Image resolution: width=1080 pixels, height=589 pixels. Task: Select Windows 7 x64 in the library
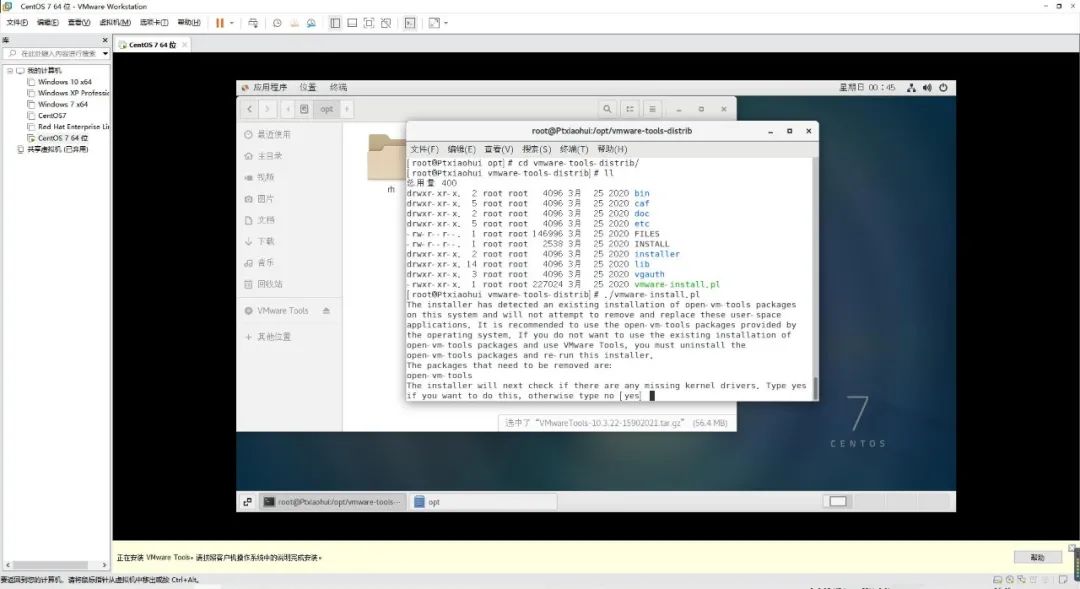coord(63,104)
